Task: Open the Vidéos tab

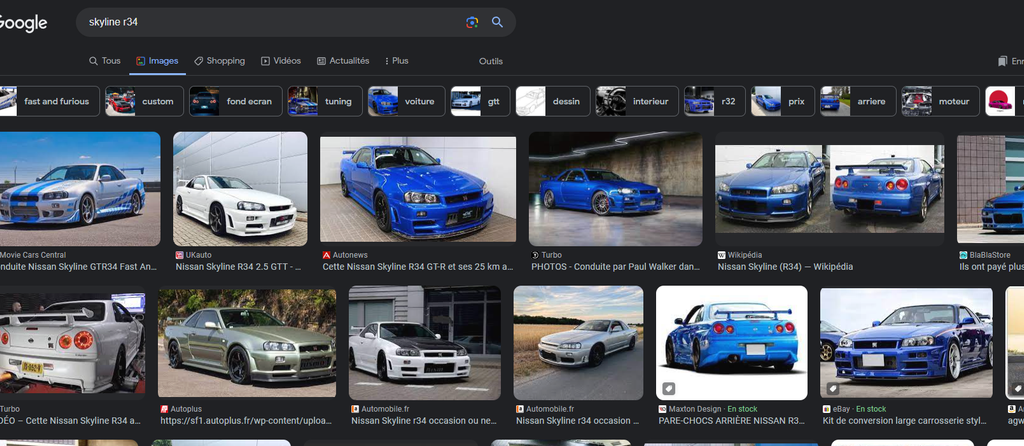Action: point(281,61)
